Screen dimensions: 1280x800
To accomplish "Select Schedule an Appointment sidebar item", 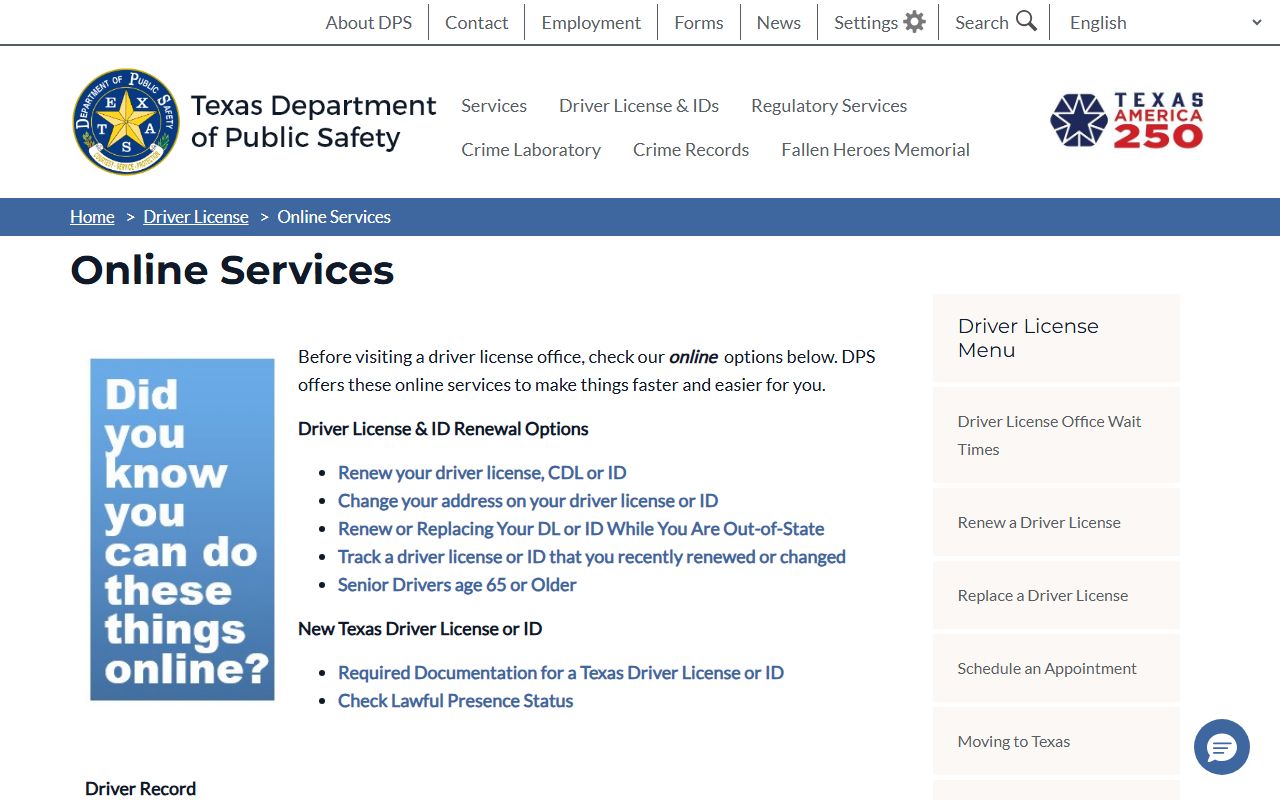I will (1056, 668).
